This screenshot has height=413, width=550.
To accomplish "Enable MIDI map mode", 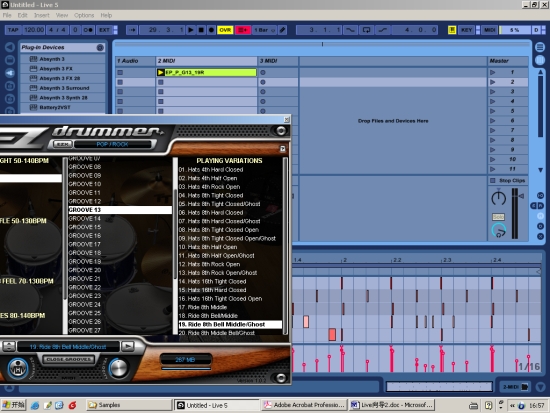I will (490, 30).
